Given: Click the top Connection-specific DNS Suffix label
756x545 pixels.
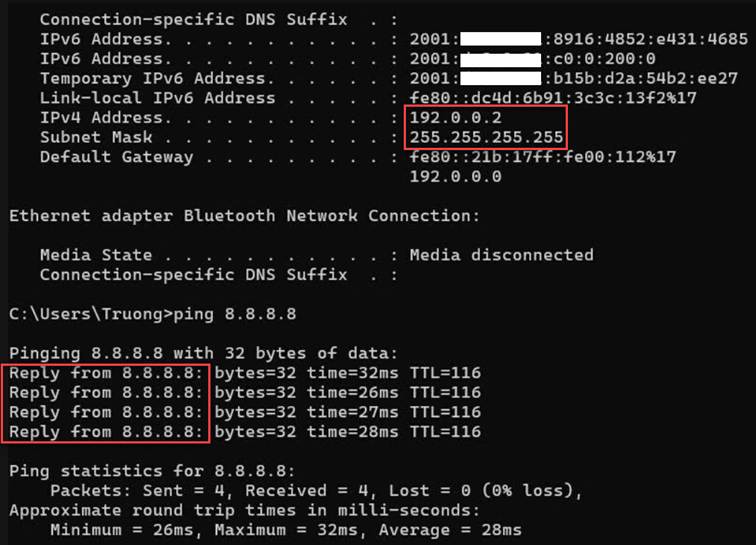Looking at the screenshot, I should click(193, 20).
